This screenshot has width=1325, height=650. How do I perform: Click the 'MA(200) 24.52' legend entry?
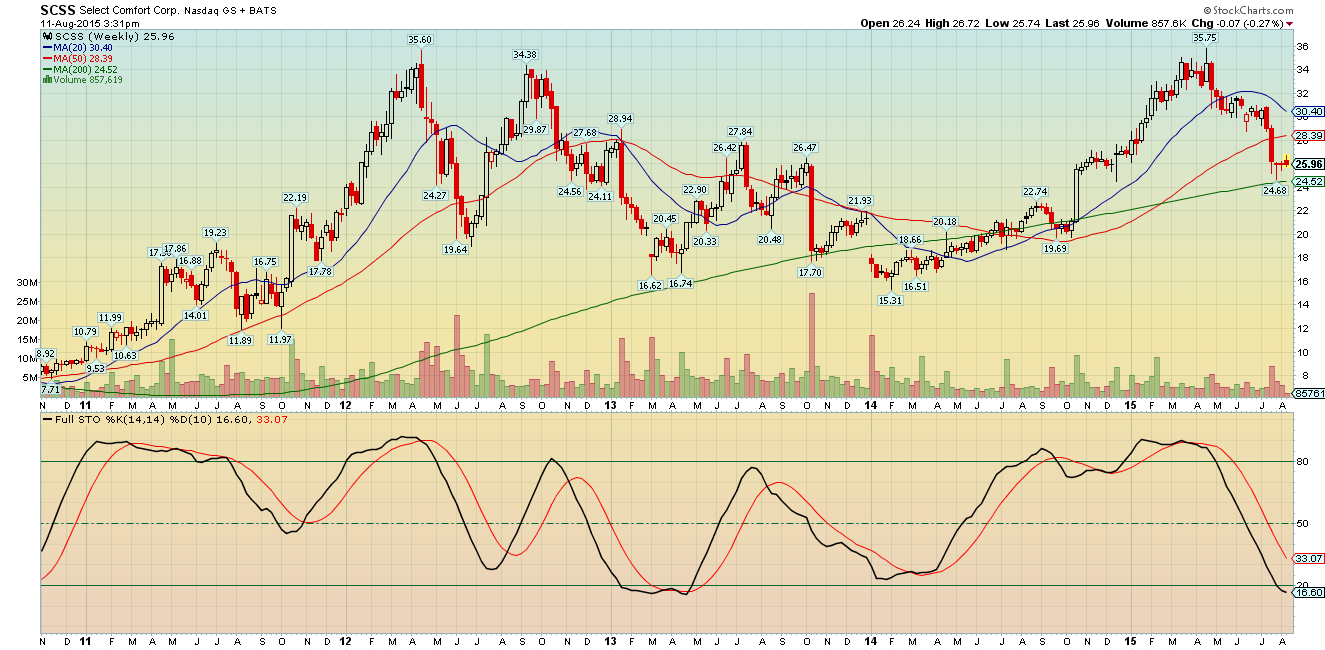tap(86, 69)
